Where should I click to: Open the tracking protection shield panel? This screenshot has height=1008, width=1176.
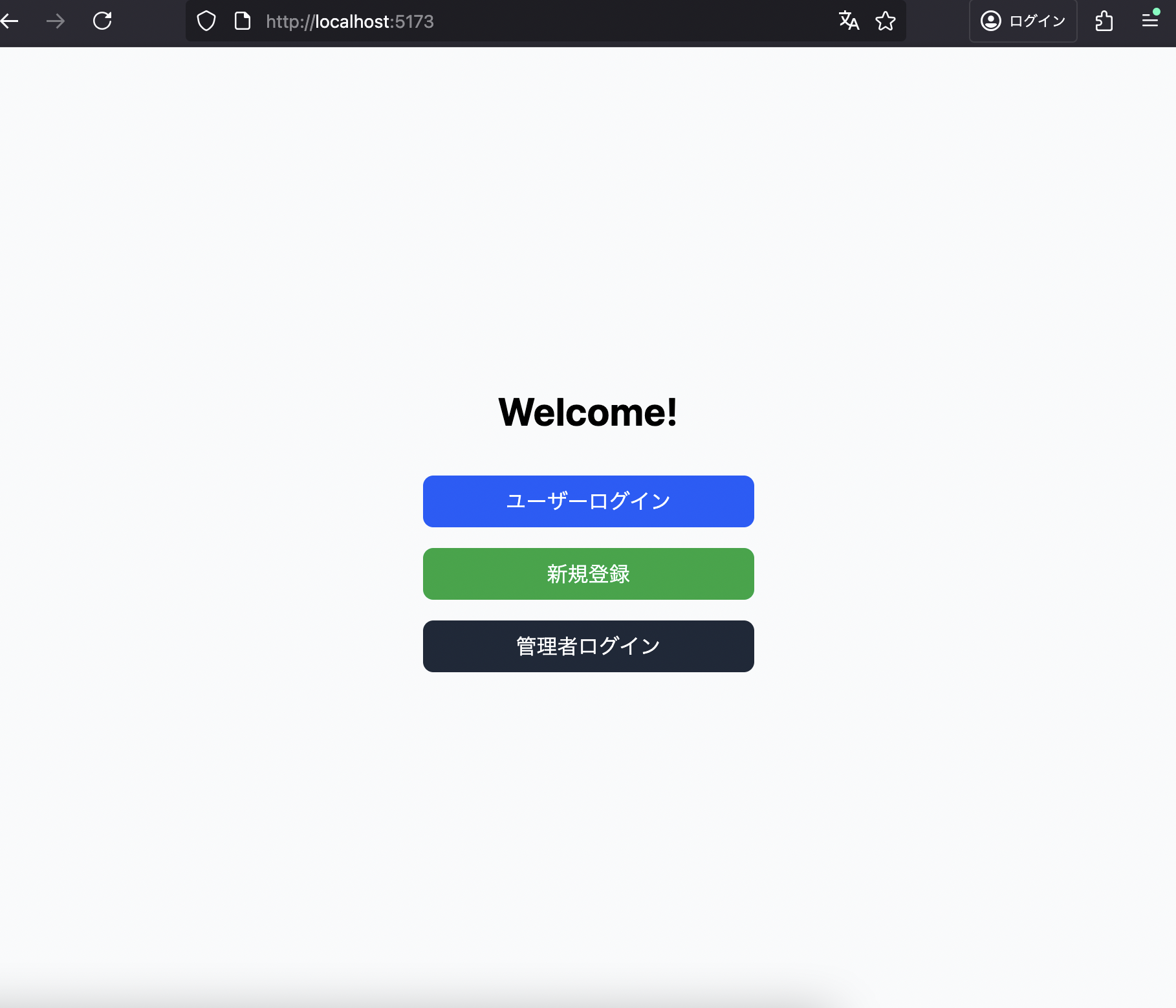pos(206,21)
